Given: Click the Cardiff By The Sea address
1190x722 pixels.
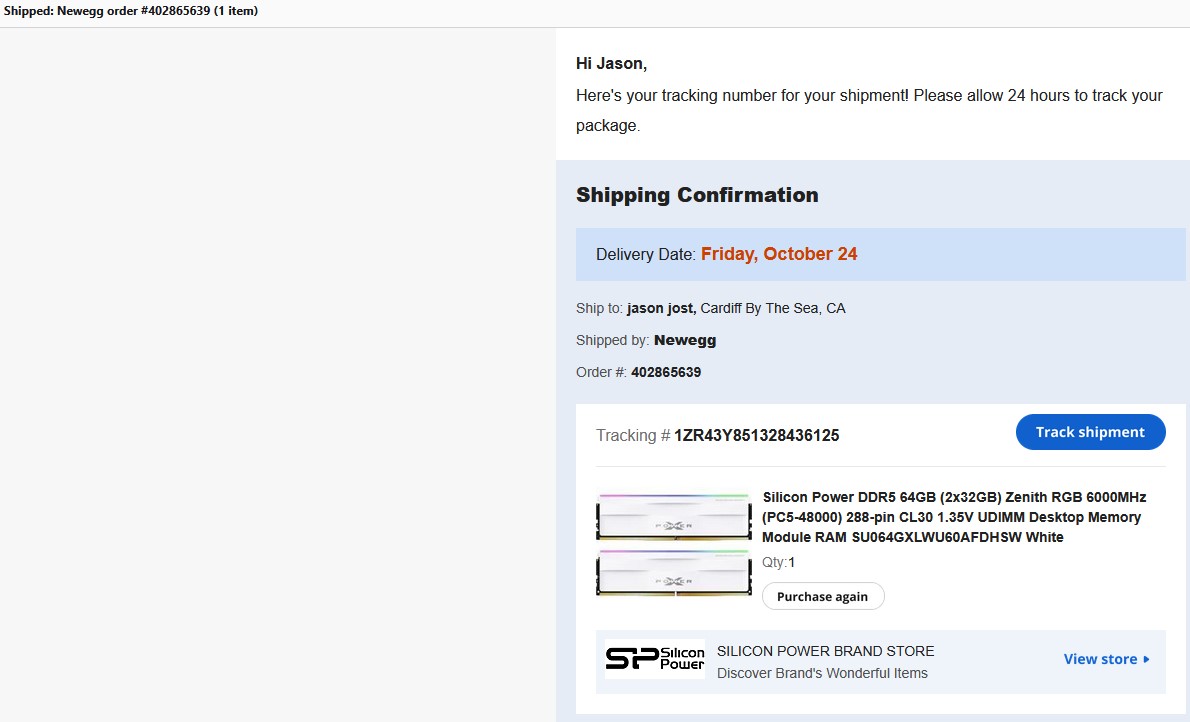Looking at the screenshot, I should tap(772, 308).
